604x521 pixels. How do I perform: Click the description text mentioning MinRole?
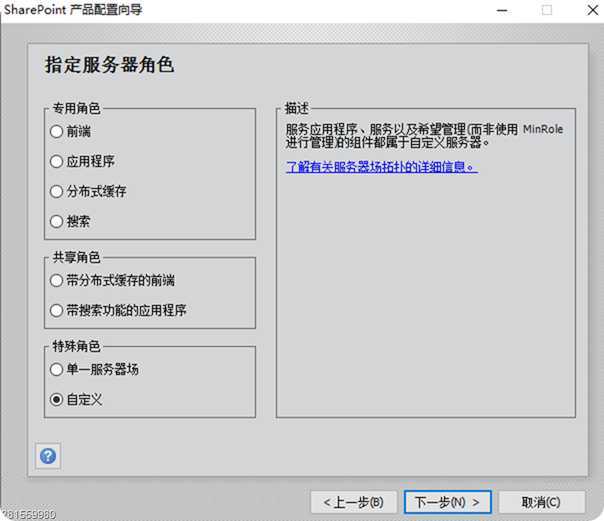point(424,136)
